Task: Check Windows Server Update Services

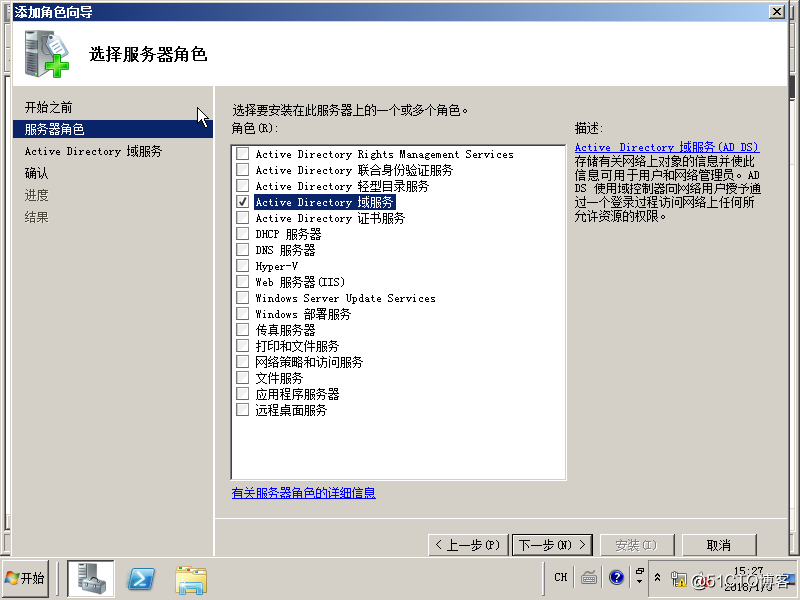Action: pyautogui.click(x=243, y=297)
